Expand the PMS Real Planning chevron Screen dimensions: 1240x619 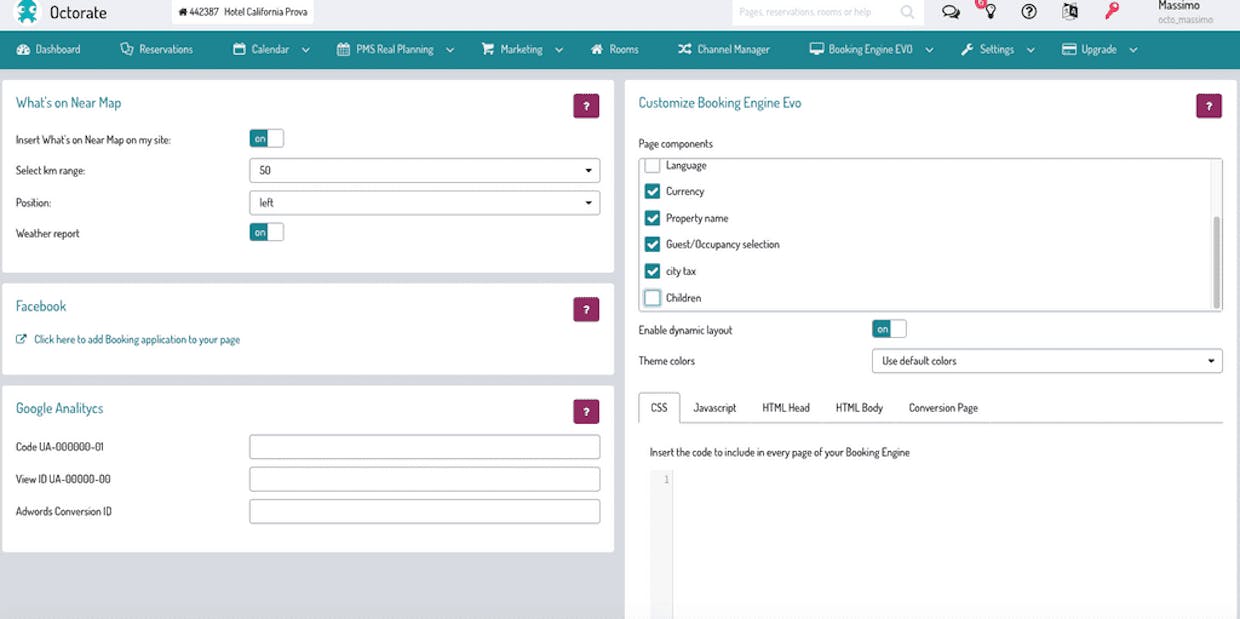coord(450,50)
